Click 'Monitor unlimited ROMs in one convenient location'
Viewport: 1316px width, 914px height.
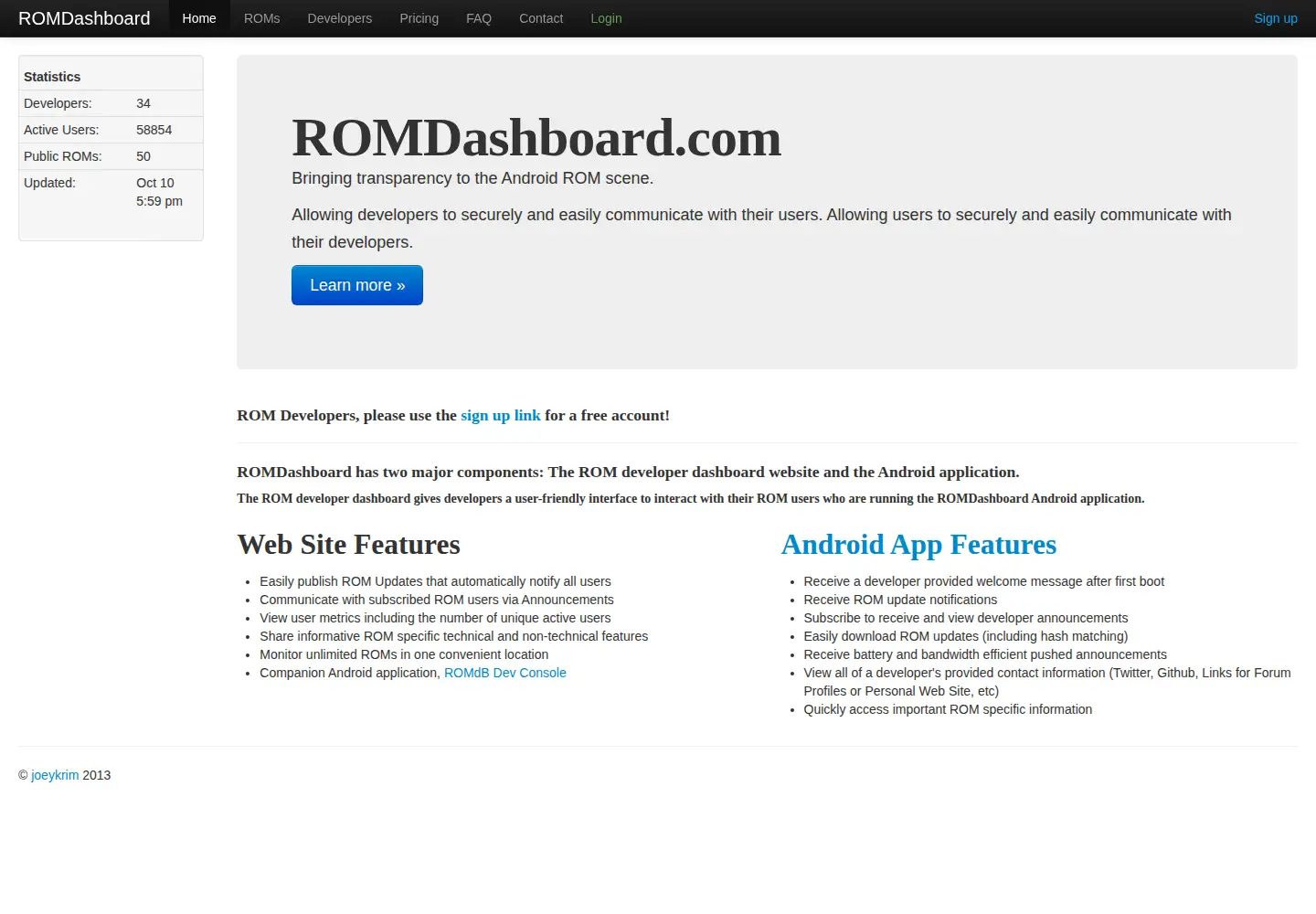point(404,654)
